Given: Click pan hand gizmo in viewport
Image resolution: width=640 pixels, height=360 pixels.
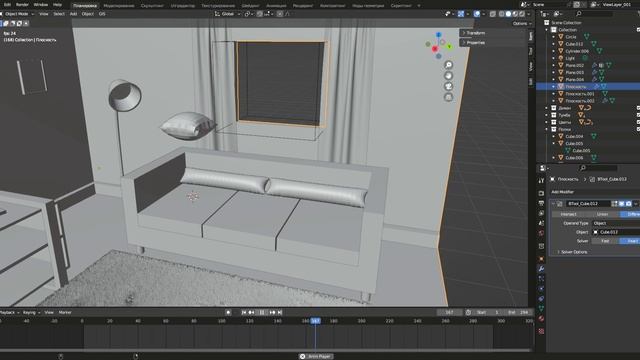Looking at the screenshot, I should tap(448, 76).
